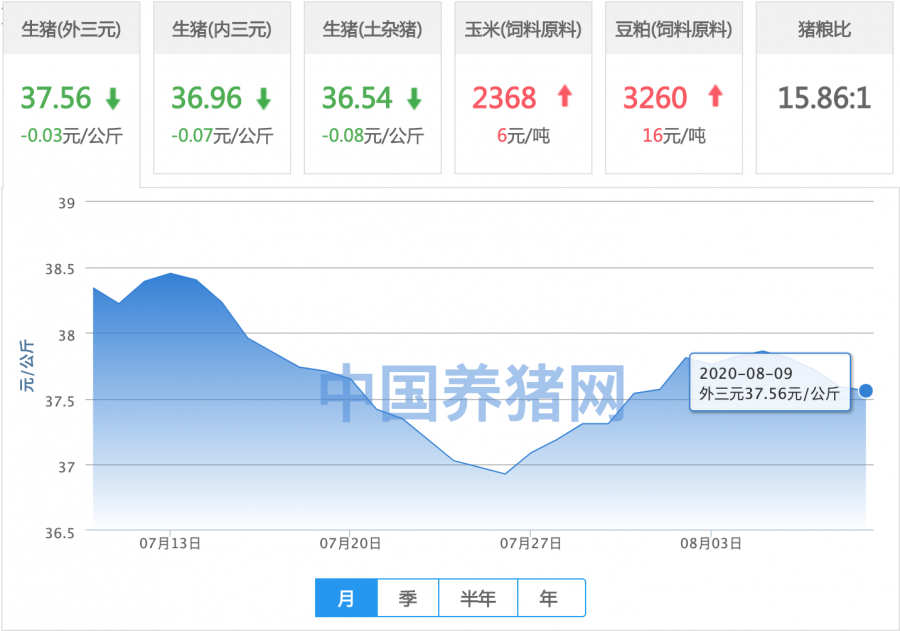Switch to the 季 quarterly view
The width and height of the screenshot is (900, 631).
[x=408, y=597]
